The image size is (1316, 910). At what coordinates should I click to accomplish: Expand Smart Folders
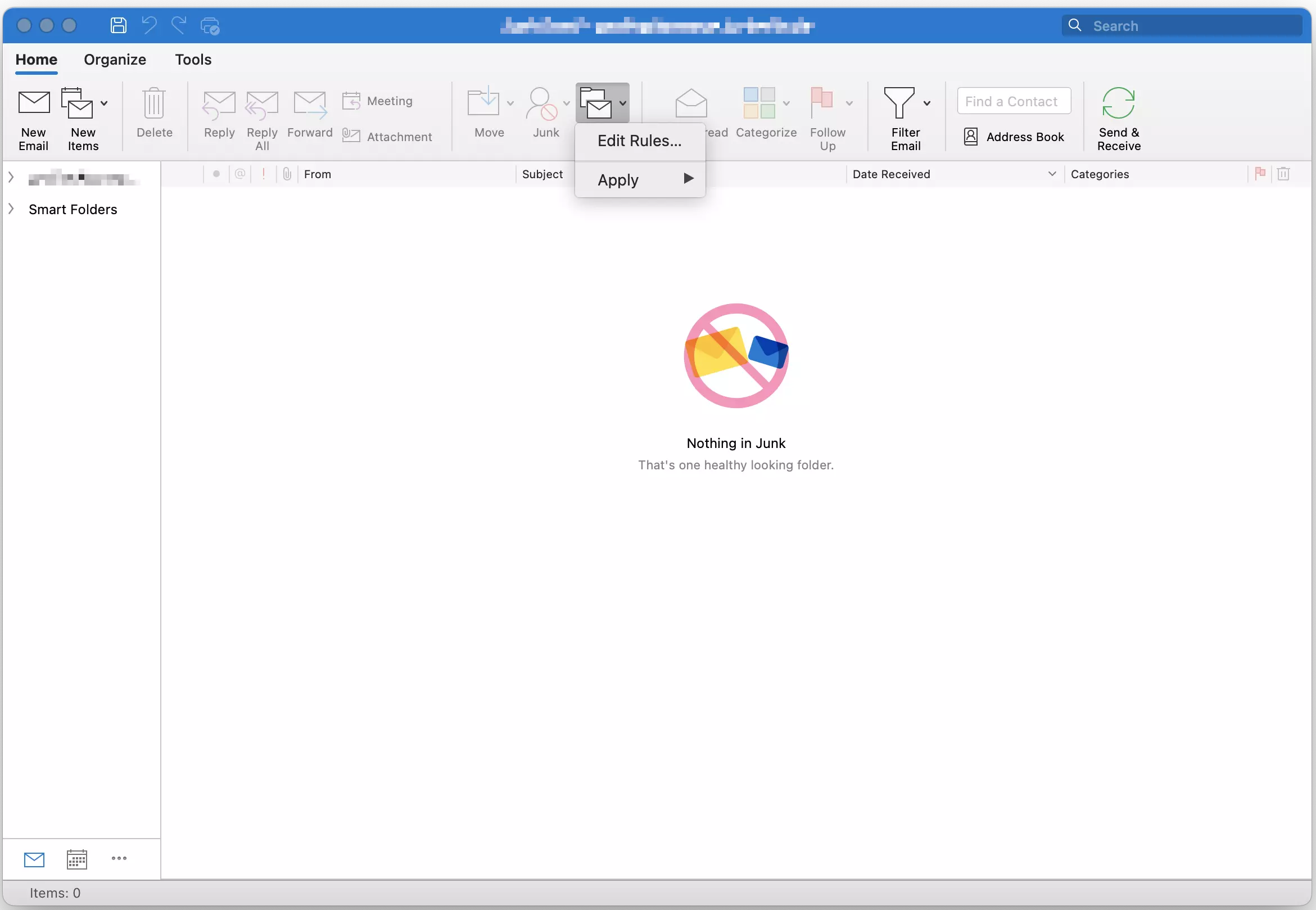tap(11, 209)
